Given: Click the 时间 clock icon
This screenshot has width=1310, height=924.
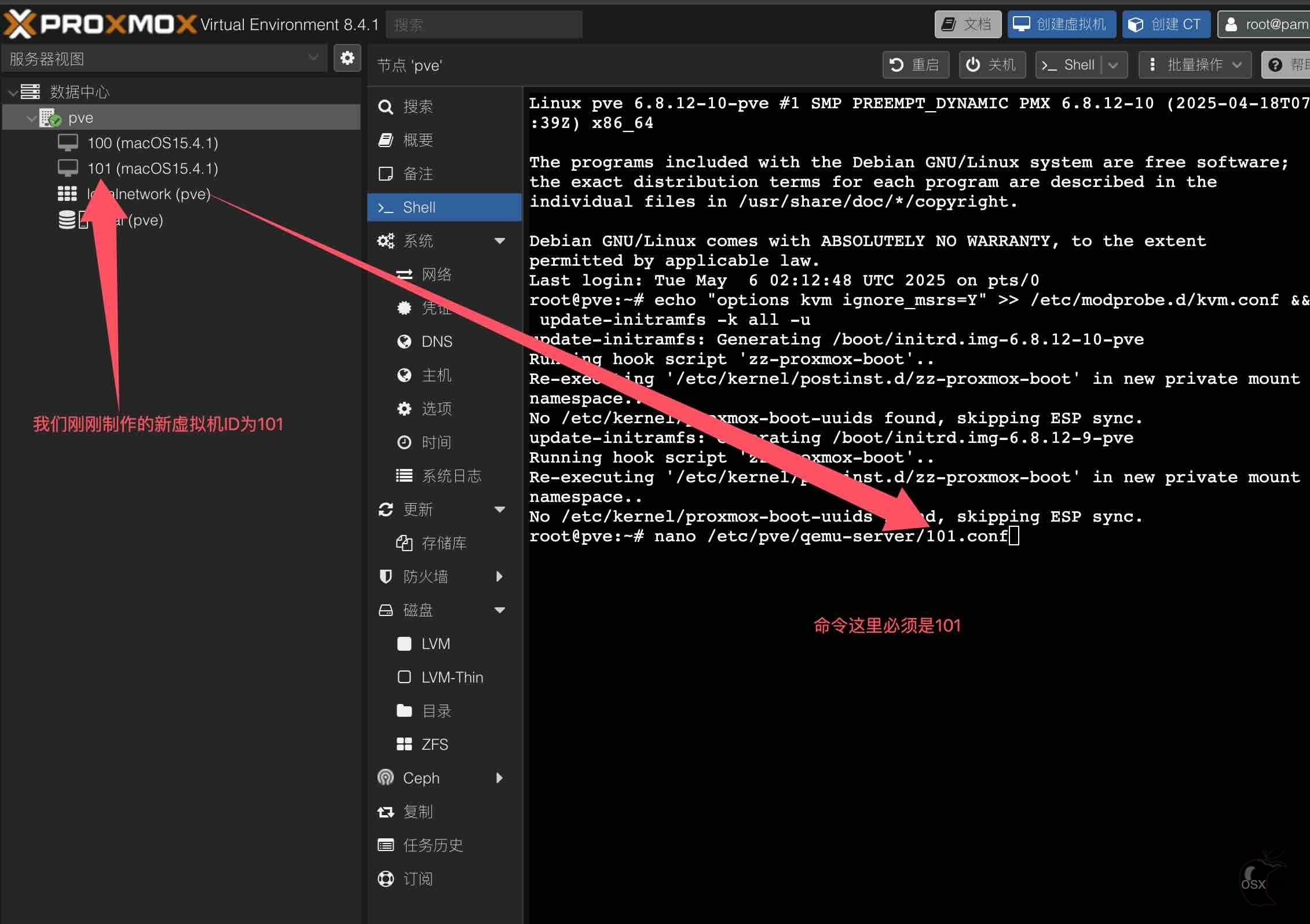Looking at the screenshot, I should (x=404, y=442).
